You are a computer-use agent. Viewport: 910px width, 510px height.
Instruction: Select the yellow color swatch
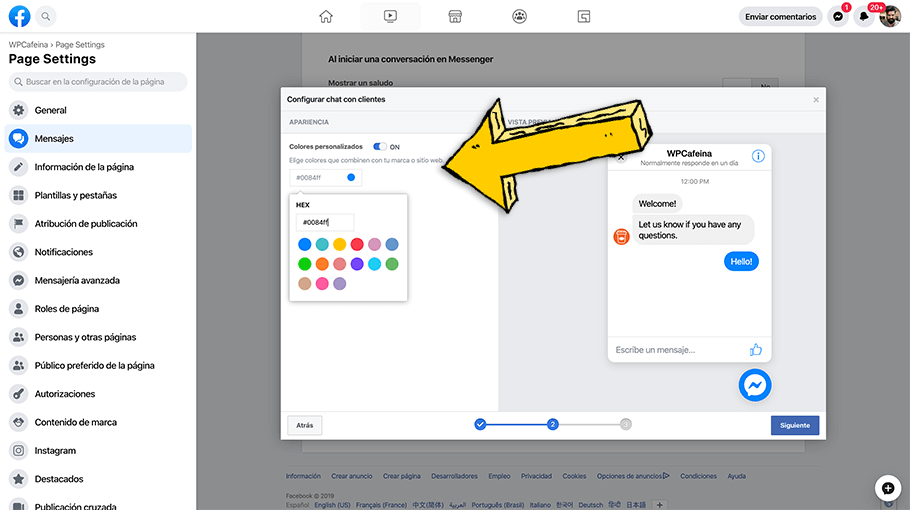click(340, 244)
